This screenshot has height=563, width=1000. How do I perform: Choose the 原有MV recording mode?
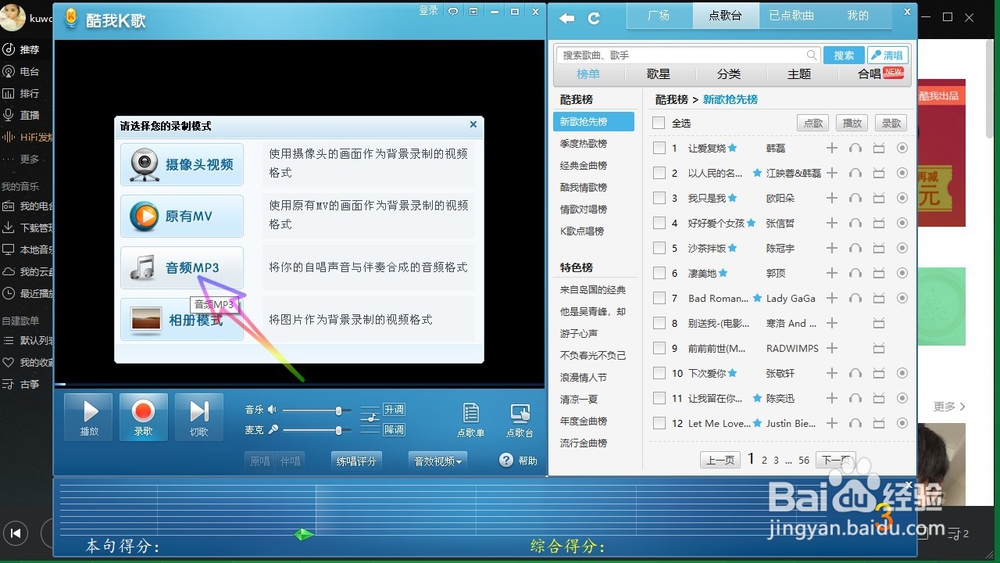click(x=182, y=216)
